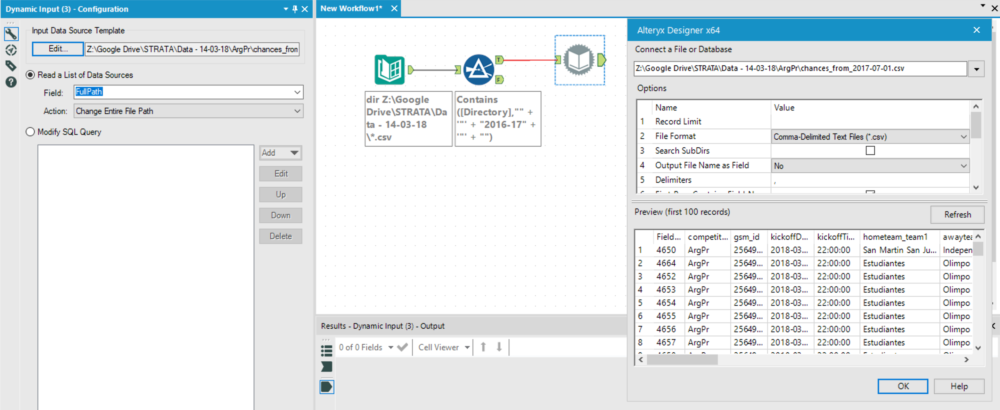Click the competit... column header
The image size is (1000, 410).
click(708, 237)
